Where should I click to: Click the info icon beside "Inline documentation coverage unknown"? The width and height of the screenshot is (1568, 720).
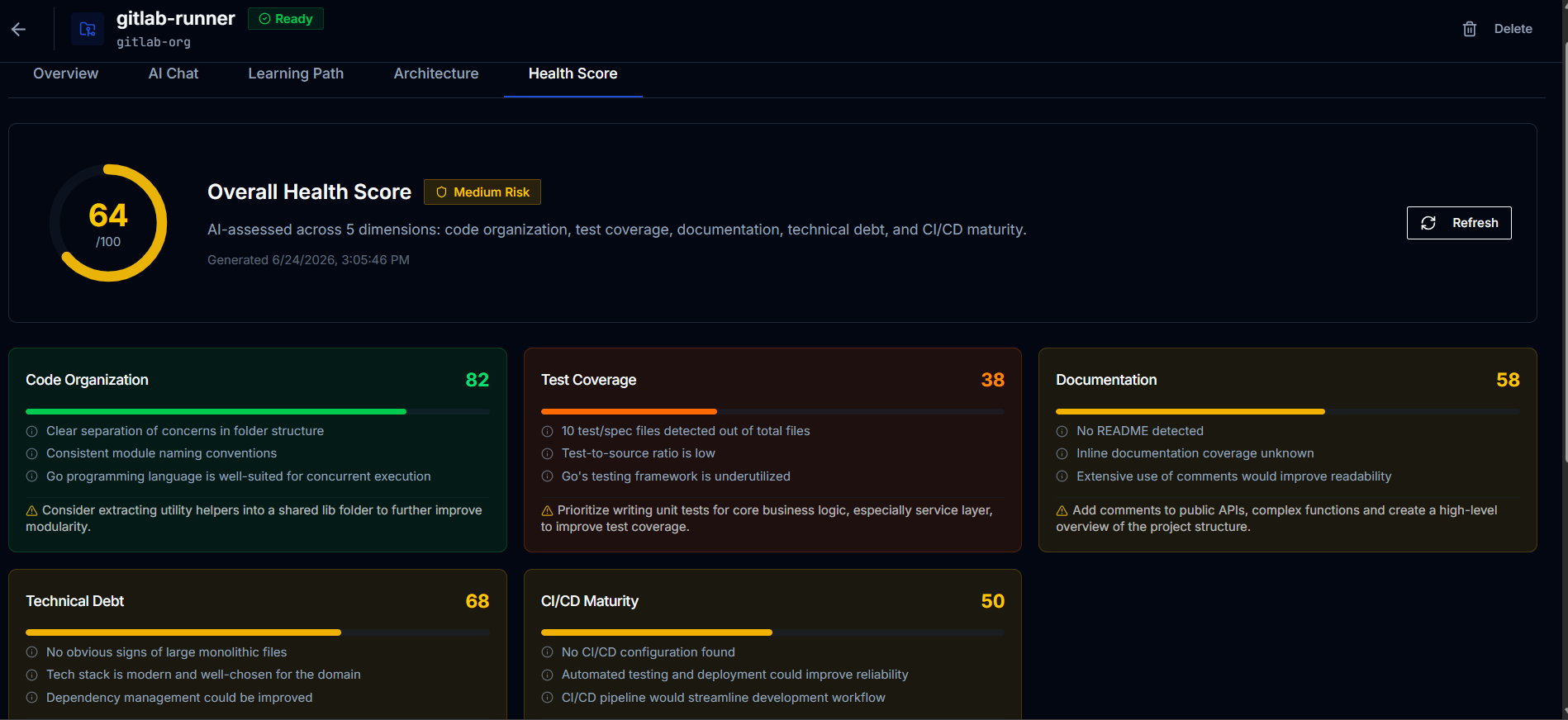(x=1062, y=453)
